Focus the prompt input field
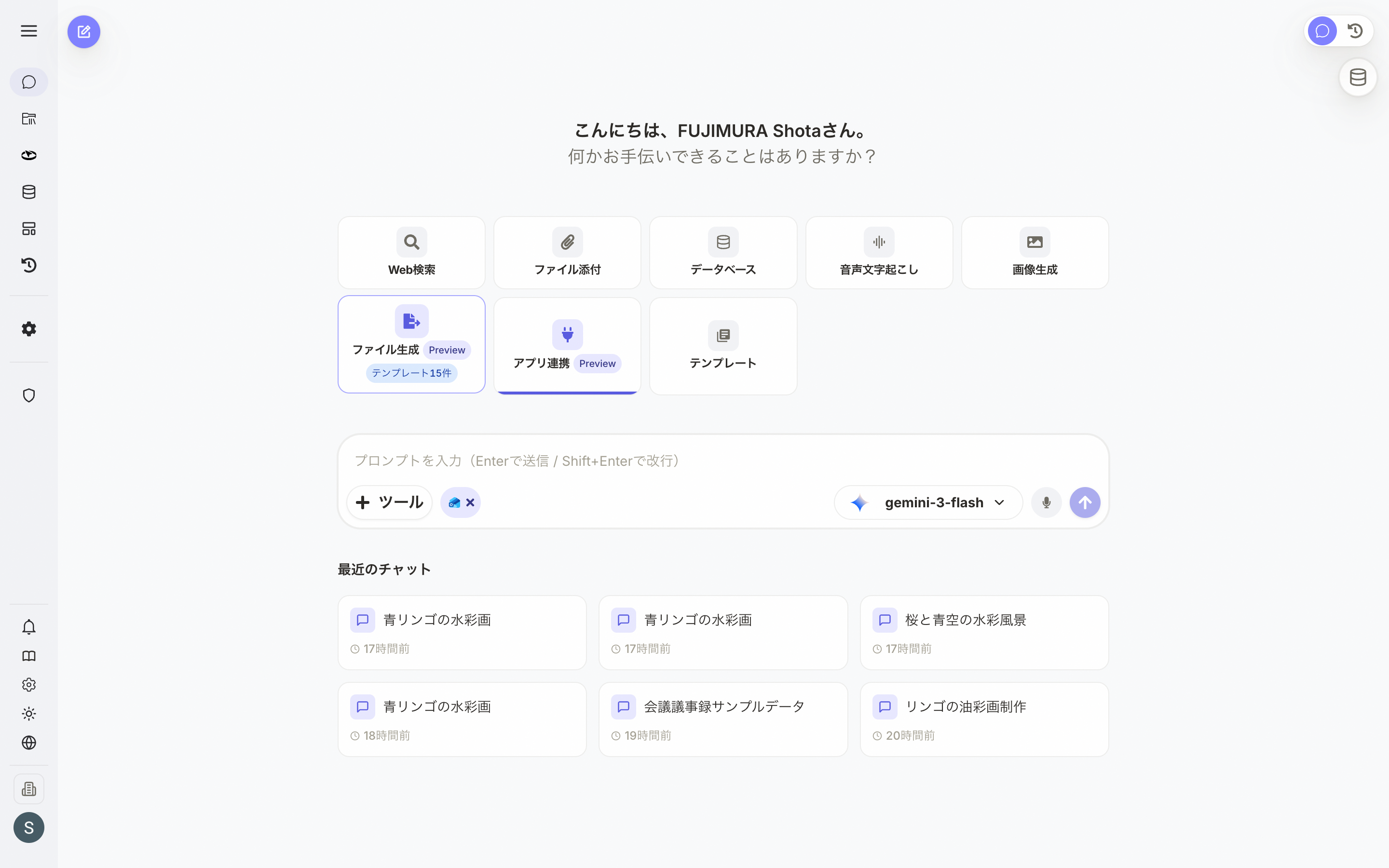The height and width of the screenshot is (868, 1389). [723, 461]
